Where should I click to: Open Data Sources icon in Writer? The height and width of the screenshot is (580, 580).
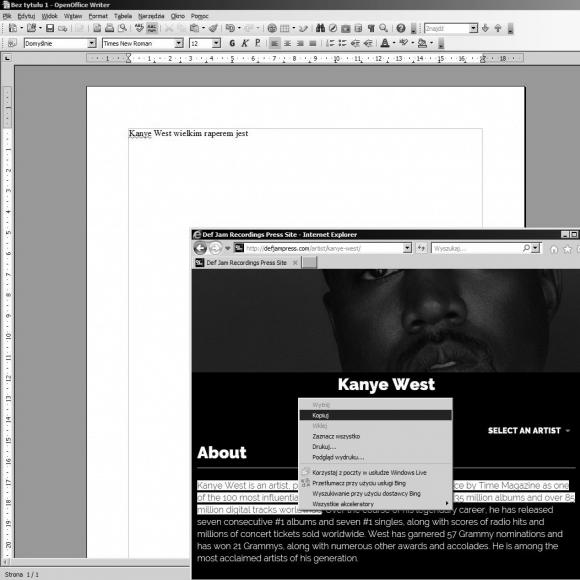(x=358, y=28)
